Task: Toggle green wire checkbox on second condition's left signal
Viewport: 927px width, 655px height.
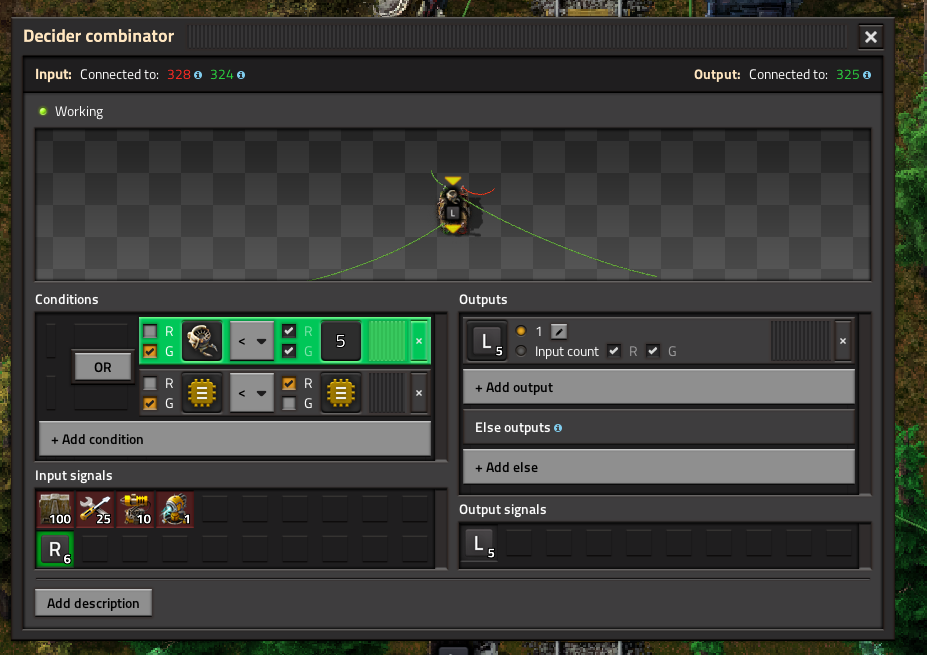Action: point(150,403)
